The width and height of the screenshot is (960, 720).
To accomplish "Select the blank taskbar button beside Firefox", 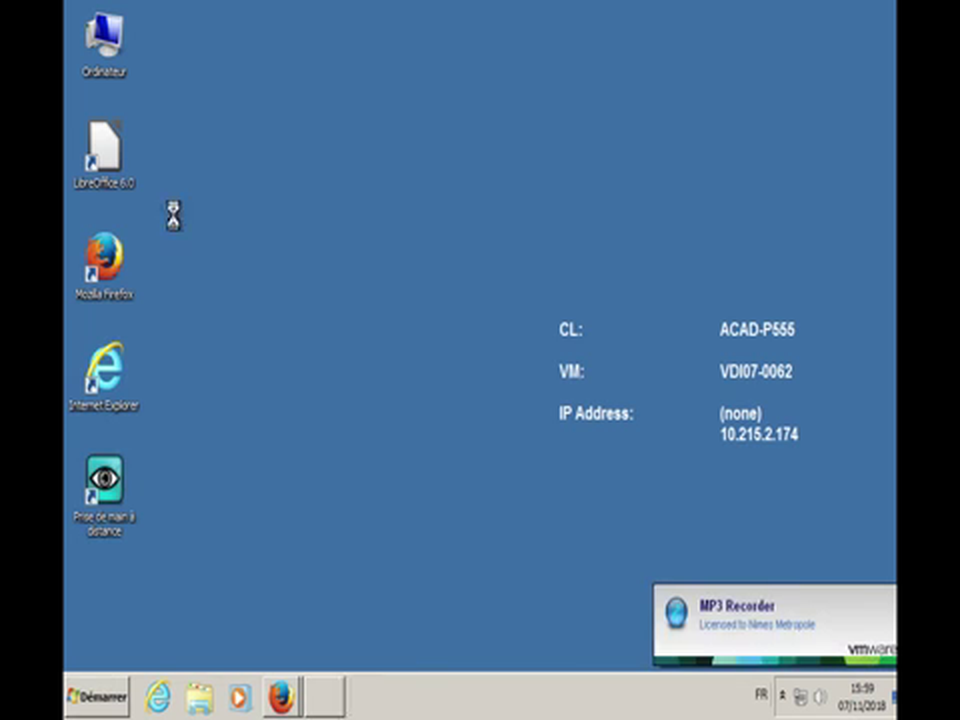I will point(324,696).
